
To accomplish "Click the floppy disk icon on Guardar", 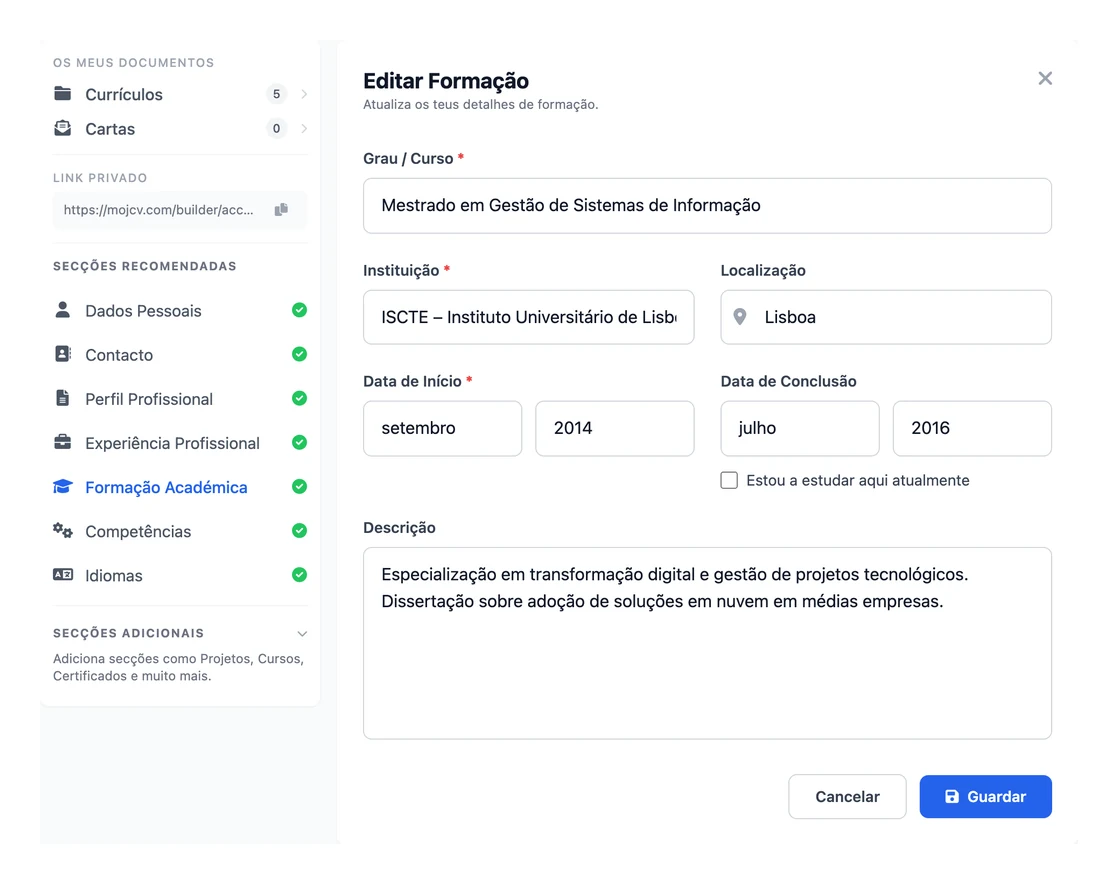I will (952, 796).
